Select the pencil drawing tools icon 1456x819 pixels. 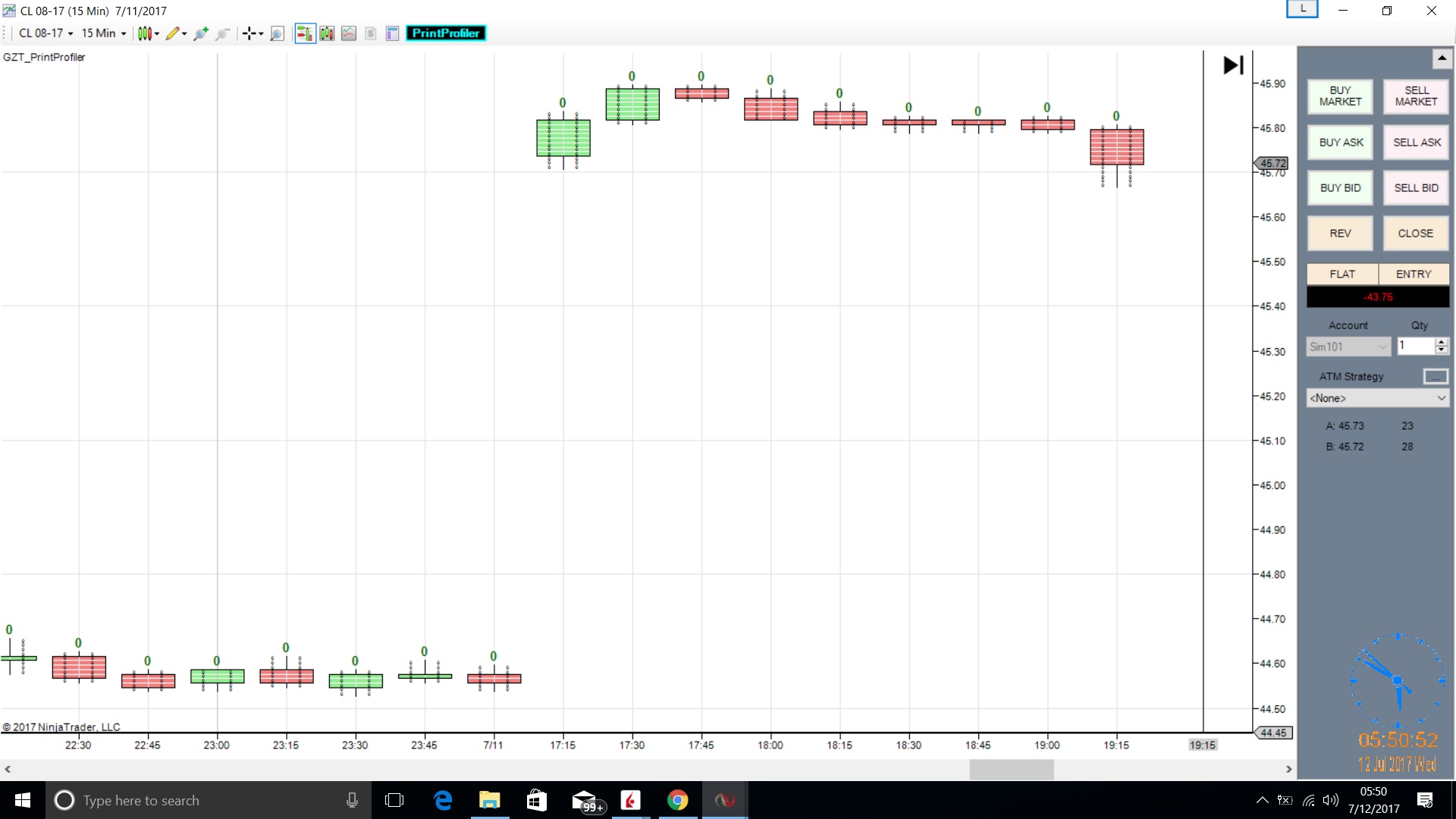click(x=173, y=33)
